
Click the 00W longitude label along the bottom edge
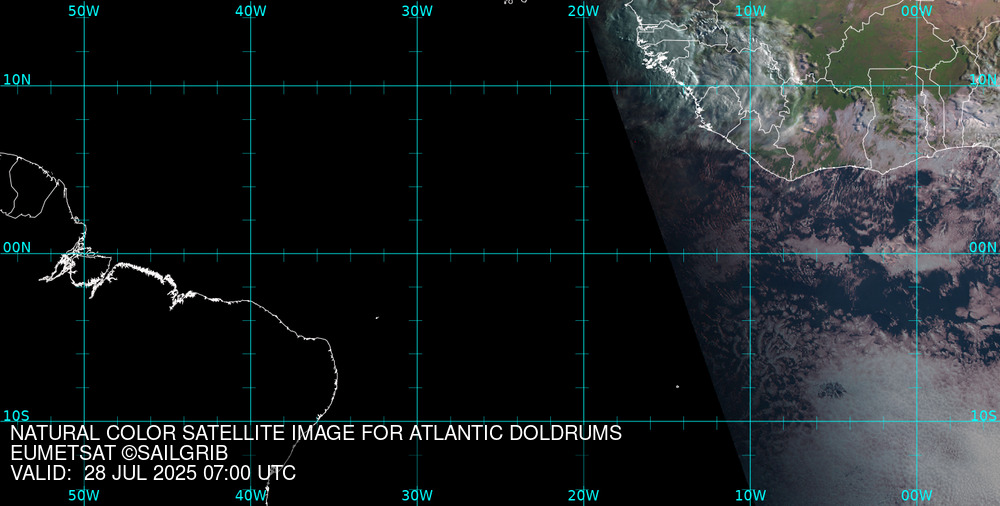pyautogui.click(x=917, y=495)
